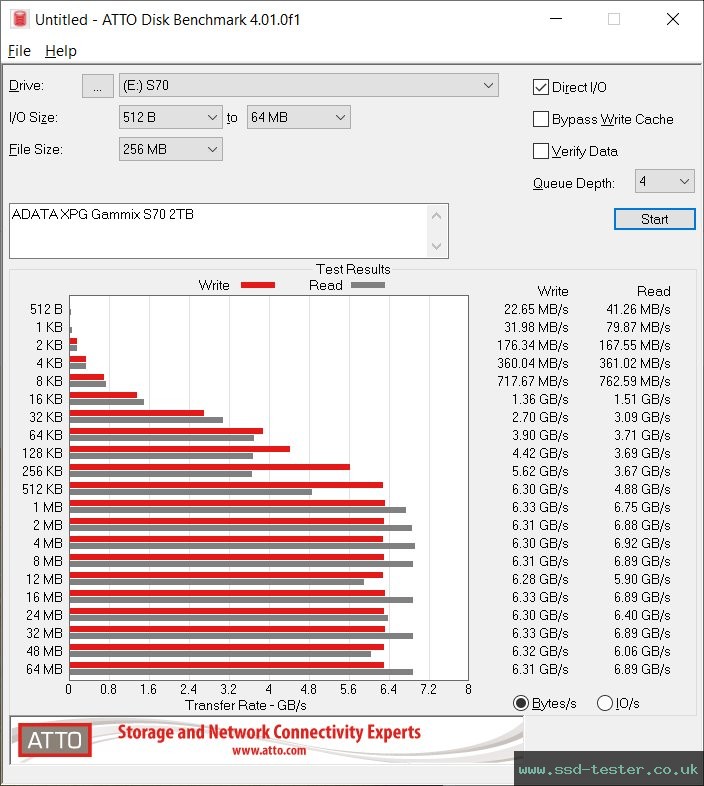Click the 762.59 MB/s read value
This screenshot has width=704, height=786.
pos(634,381)
